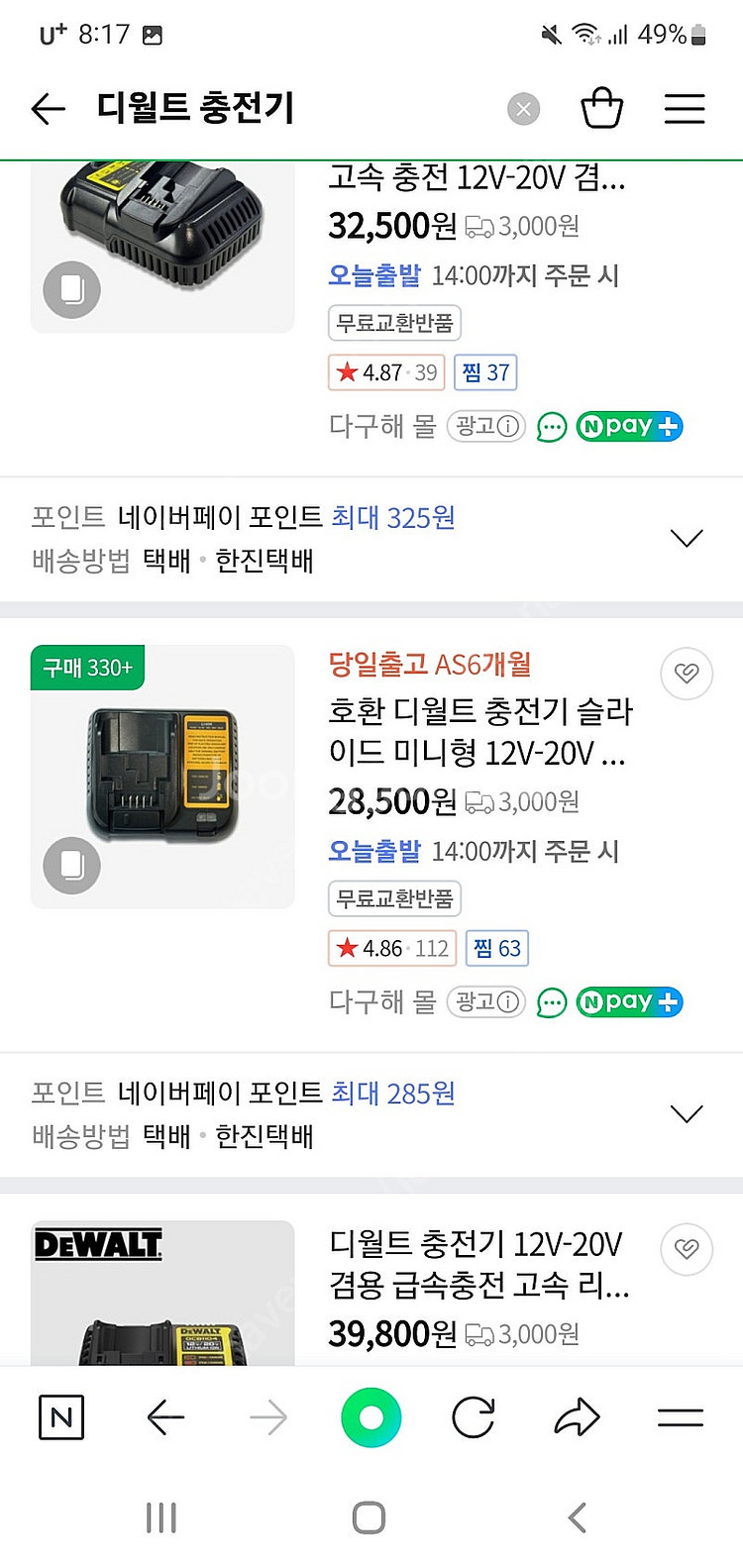The width and height of the screenshot is (743, 1568).
Task: Expand point details for 최대 285원
Action: 687,1113
